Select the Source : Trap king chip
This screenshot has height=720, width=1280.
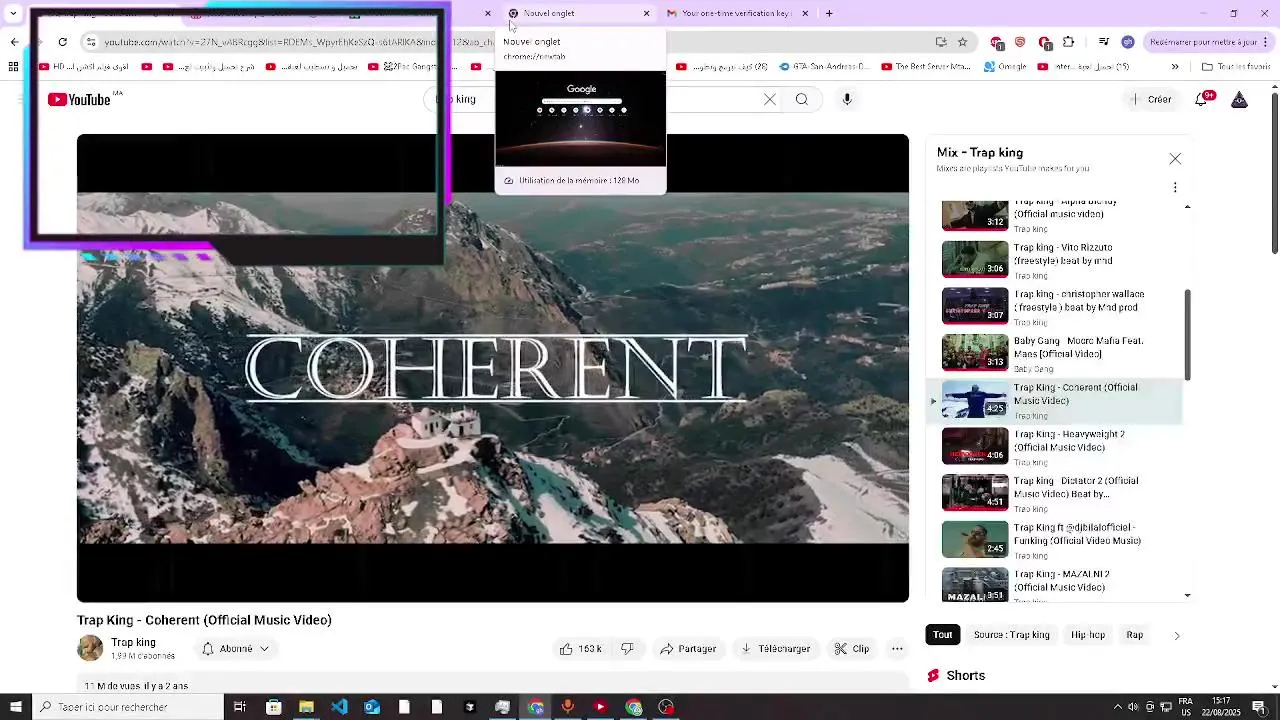(x=1011, y=635)
